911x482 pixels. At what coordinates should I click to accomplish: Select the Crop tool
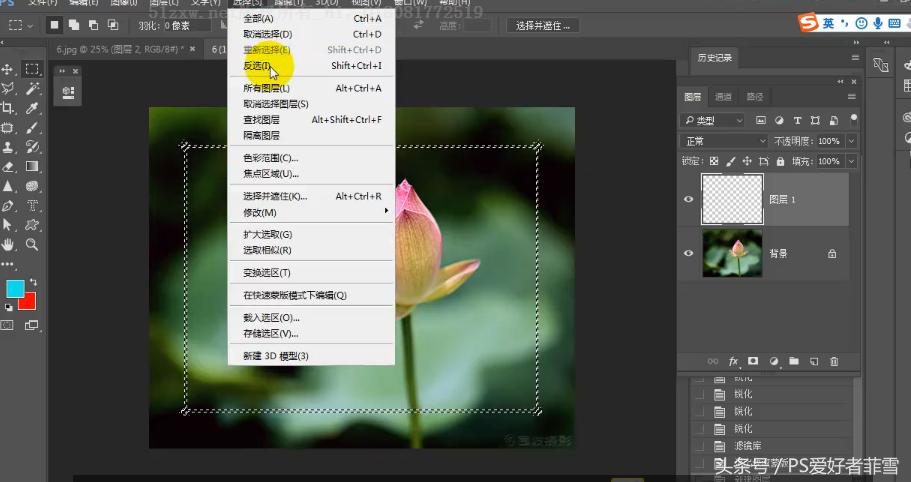pos(8,107)
